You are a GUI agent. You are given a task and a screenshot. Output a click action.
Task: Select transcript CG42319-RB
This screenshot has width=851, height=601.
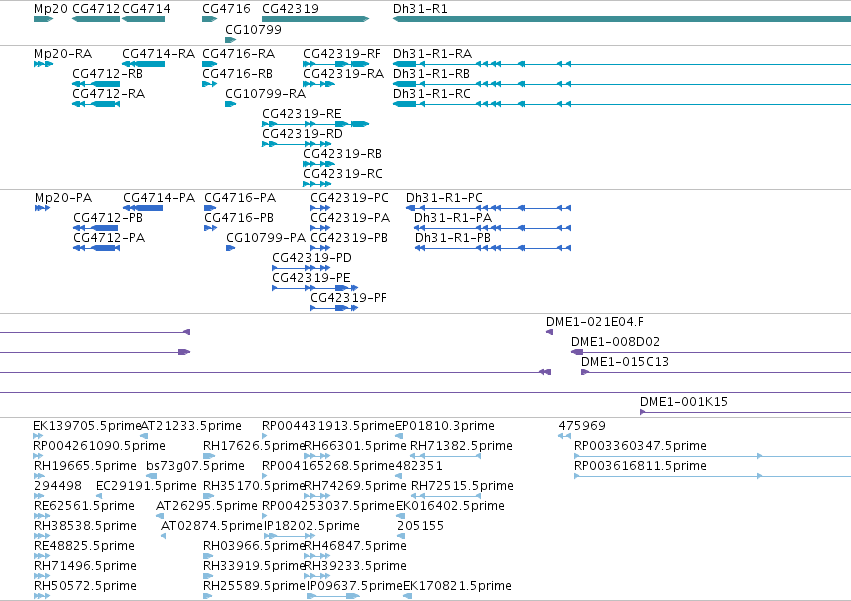click(x=342, y=154)
